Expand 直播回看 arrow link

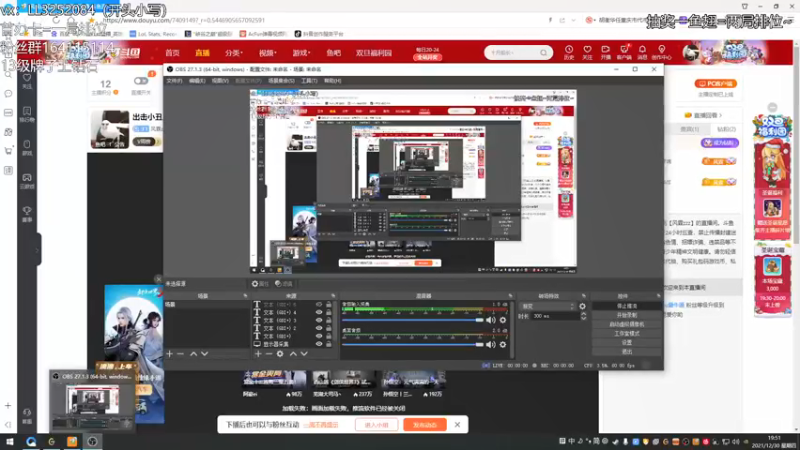pos(706,115)
